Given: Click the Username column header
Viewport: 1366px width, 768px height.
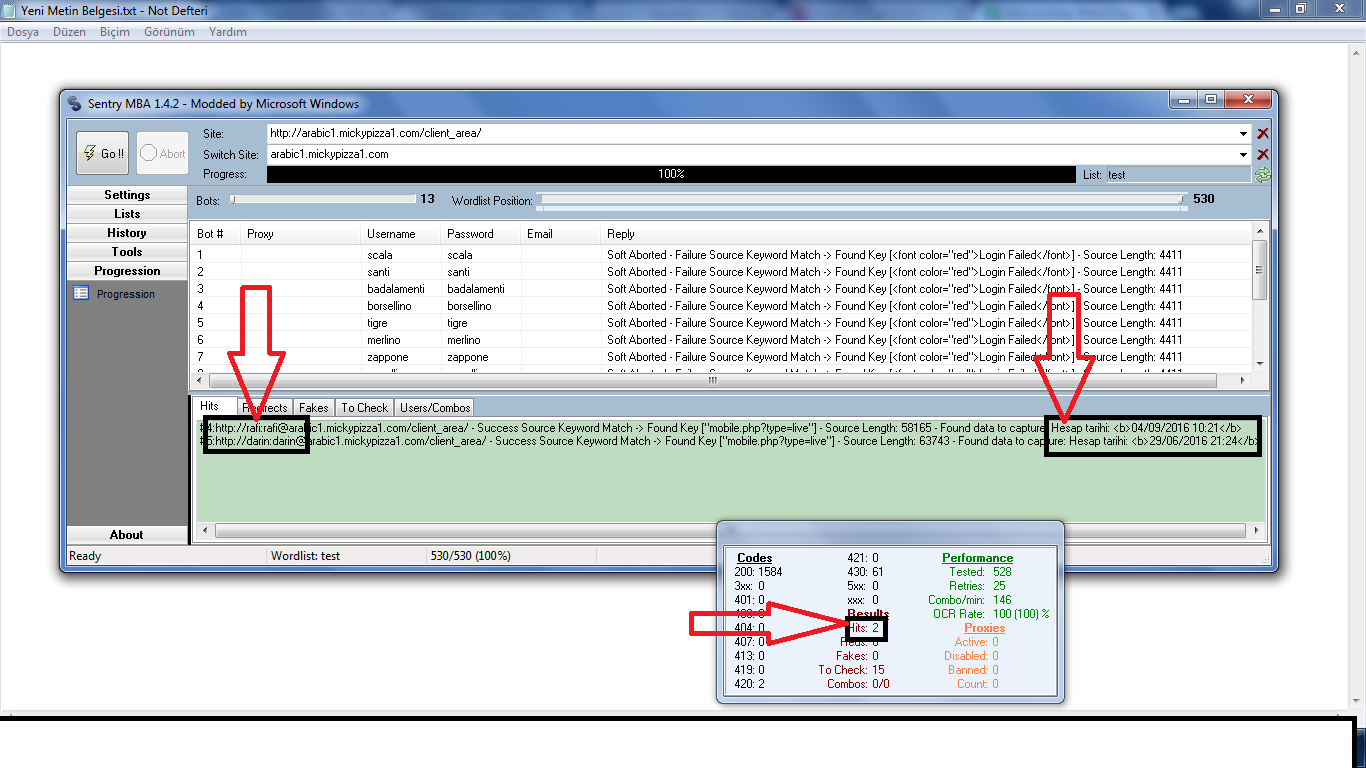Looking at the screenshot, I should (391, 234).
